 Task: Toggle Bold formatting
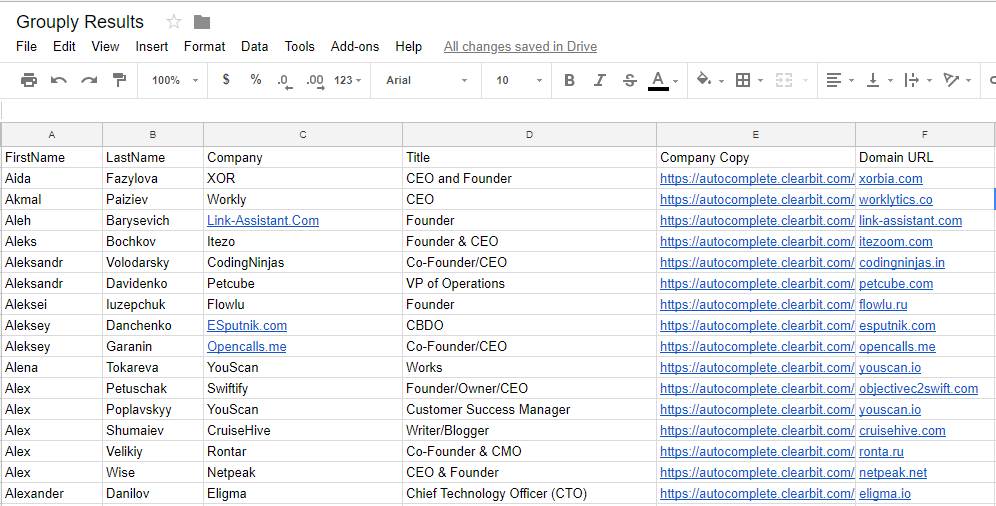[x=569, y=80]
